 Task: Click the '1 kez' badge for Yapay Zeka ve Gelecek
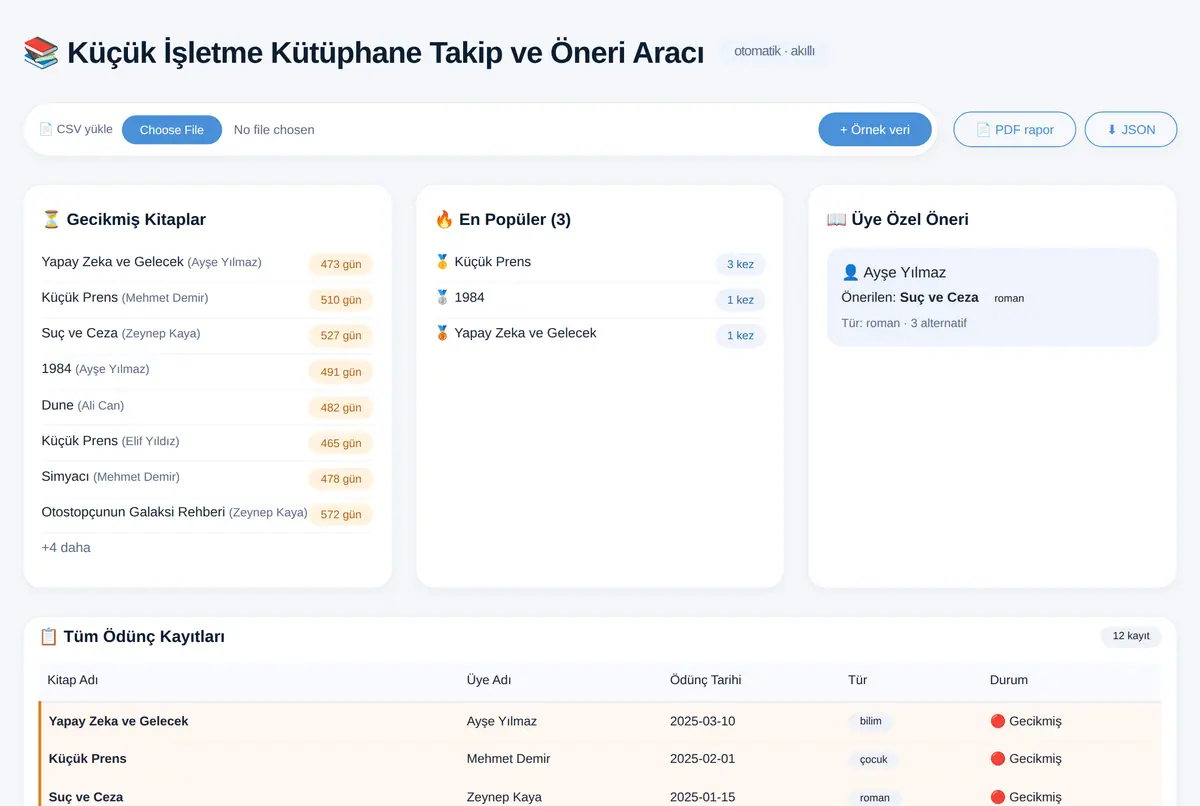coord(740,336)
